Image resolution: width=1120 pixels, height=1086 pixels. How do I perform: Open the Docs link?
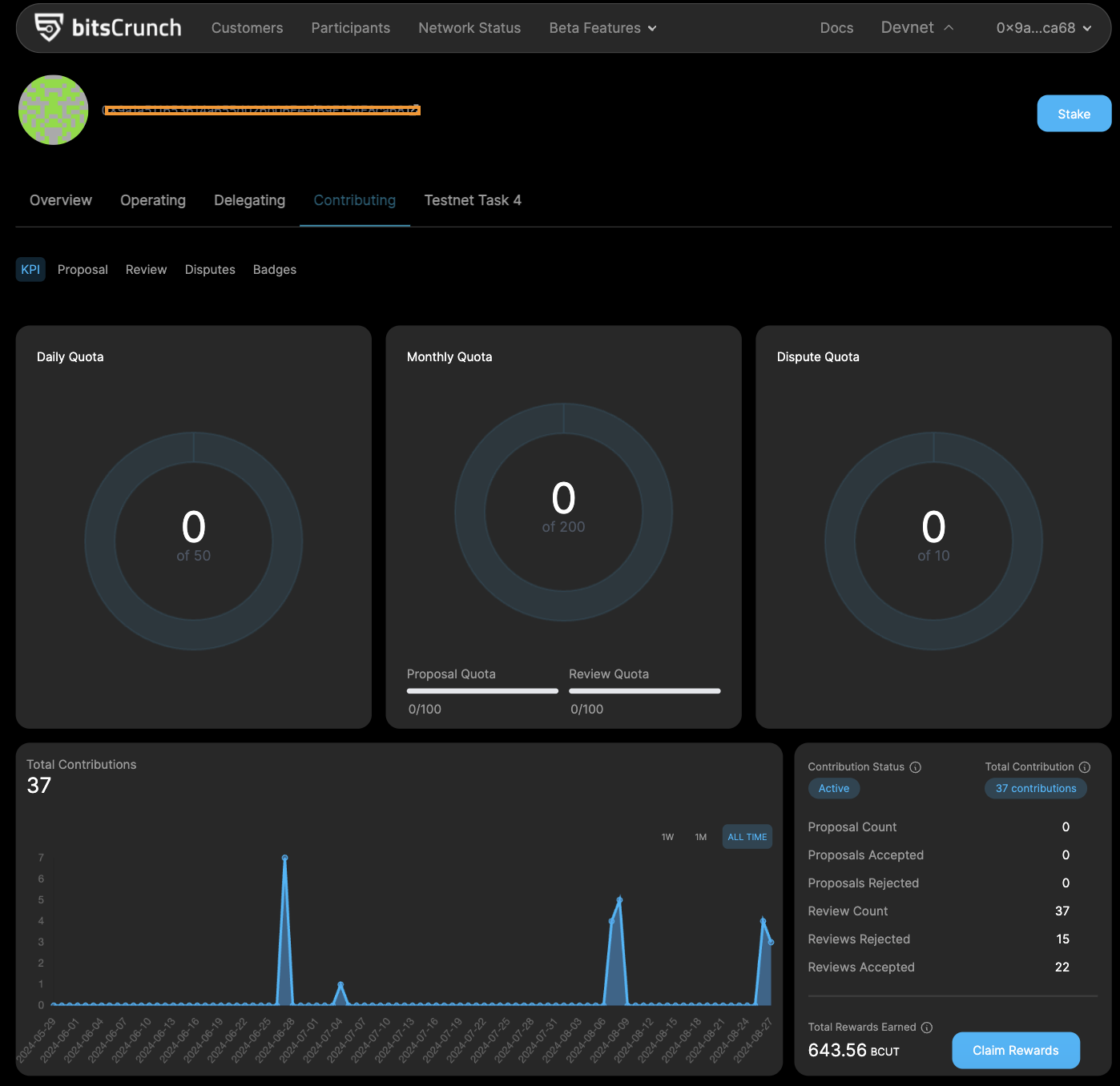[x=836, y=28]
